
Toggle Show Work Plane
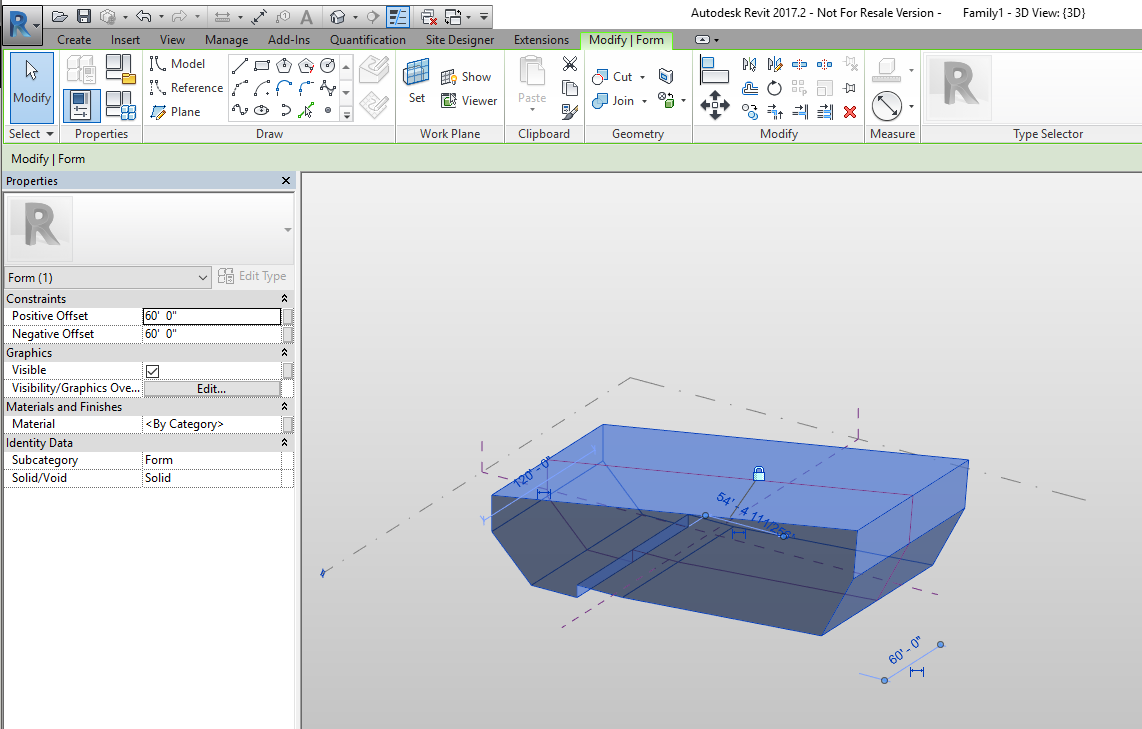[468, 76]
